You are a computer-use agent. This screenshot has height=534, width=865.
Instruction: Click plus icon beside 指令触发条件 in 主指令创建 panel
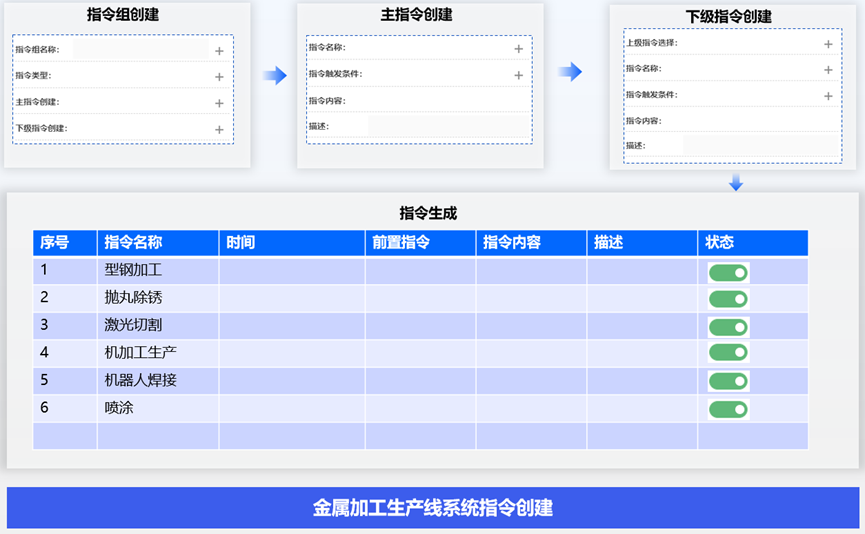click(518, 75)
